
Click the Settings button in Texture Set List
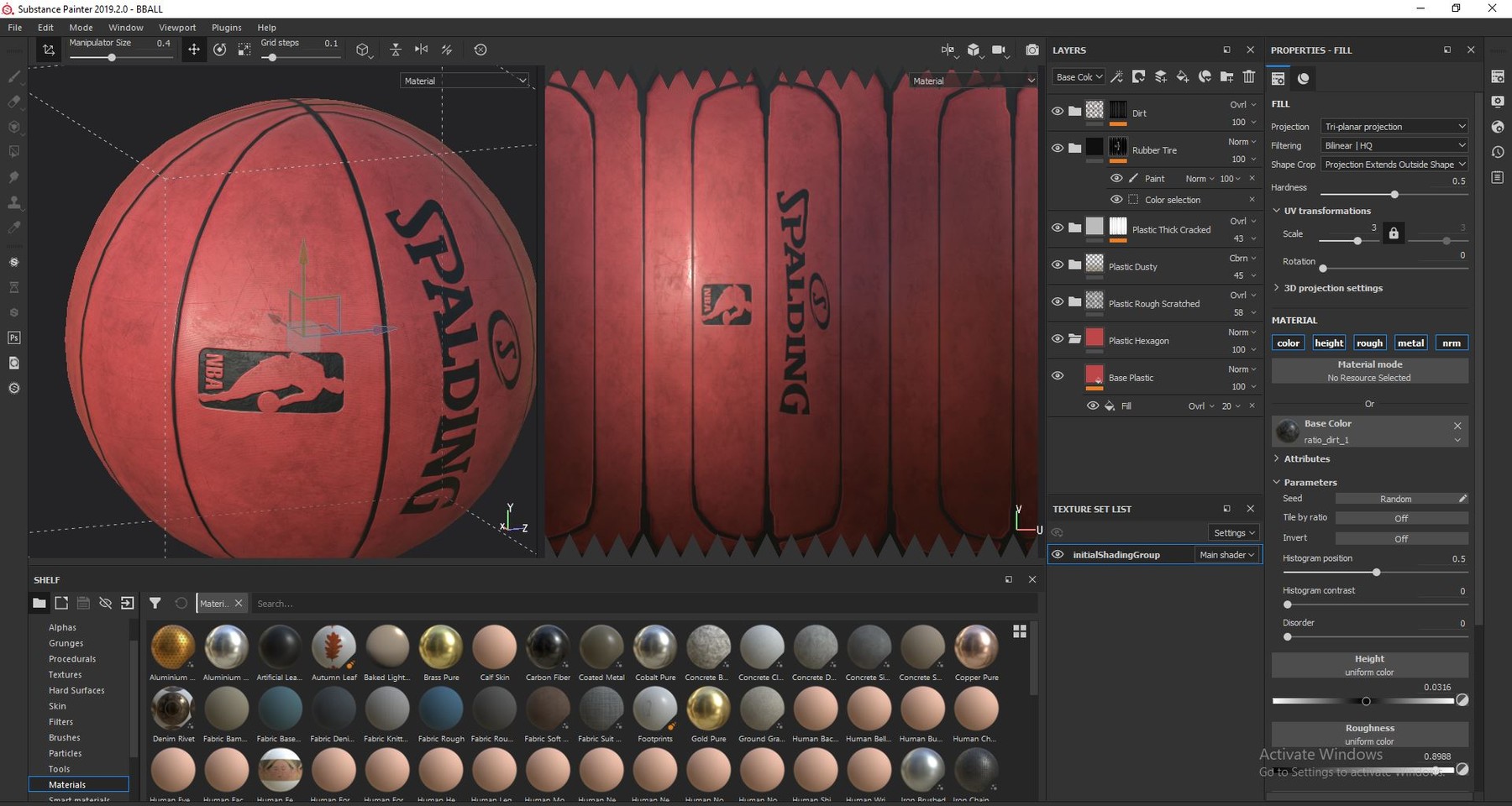(1233, 532)
